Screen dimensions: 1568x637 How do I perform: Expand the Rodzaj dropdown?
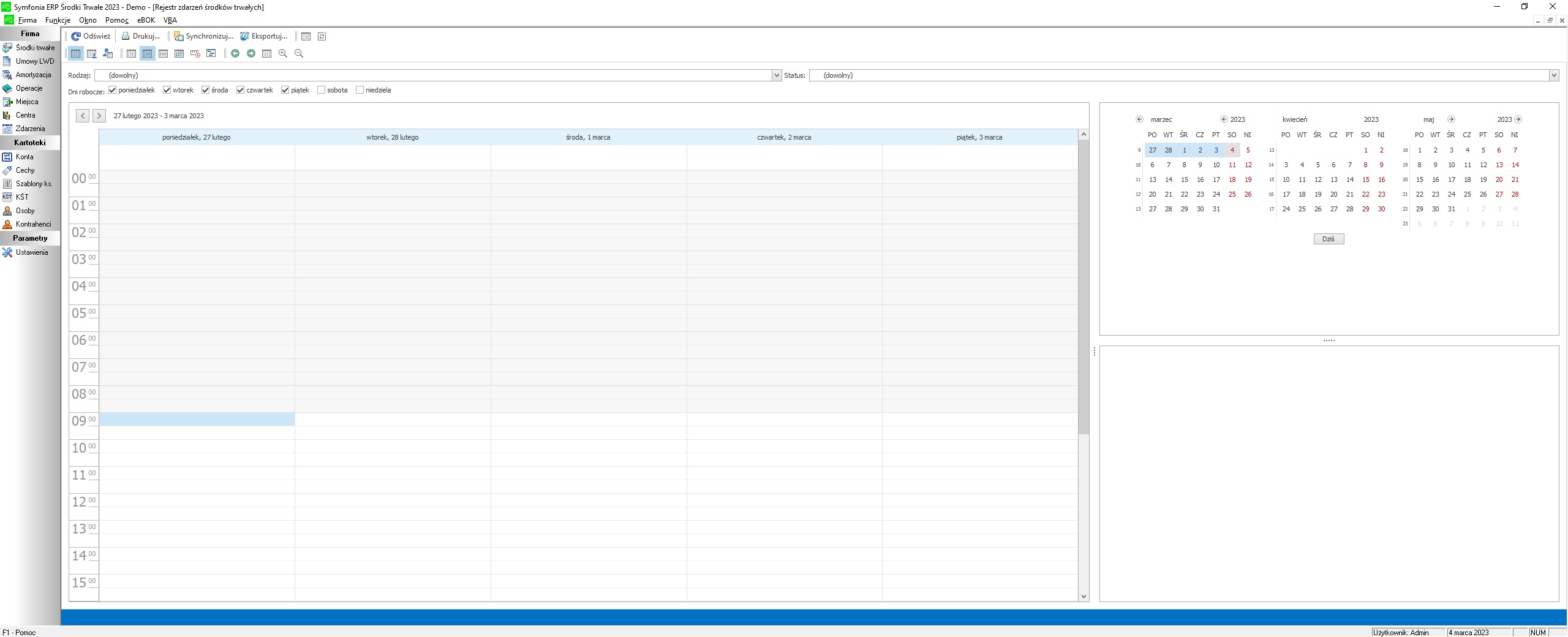click(x=777, y=75)
